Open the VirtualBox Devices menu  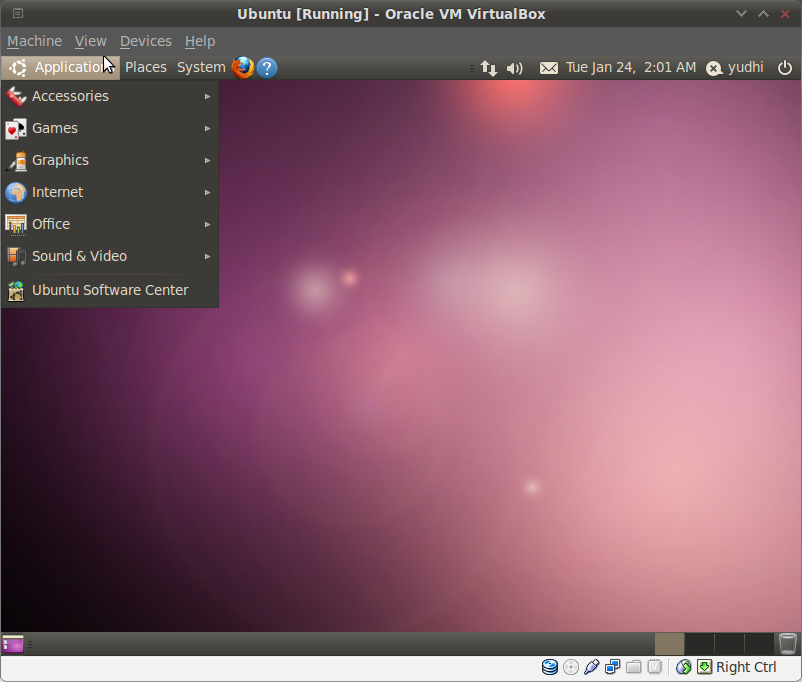point(146,41)
